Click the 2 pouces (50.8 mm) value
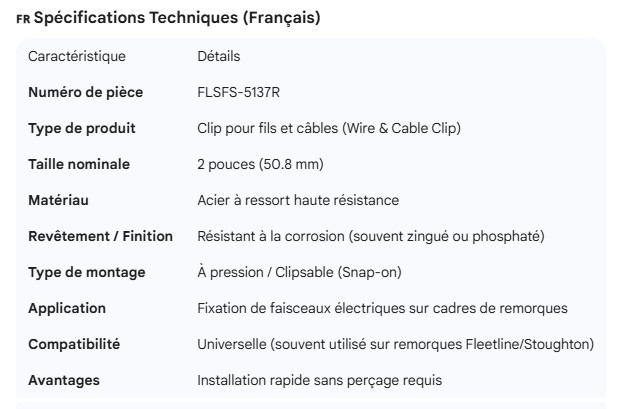 (x=261, y=164)
